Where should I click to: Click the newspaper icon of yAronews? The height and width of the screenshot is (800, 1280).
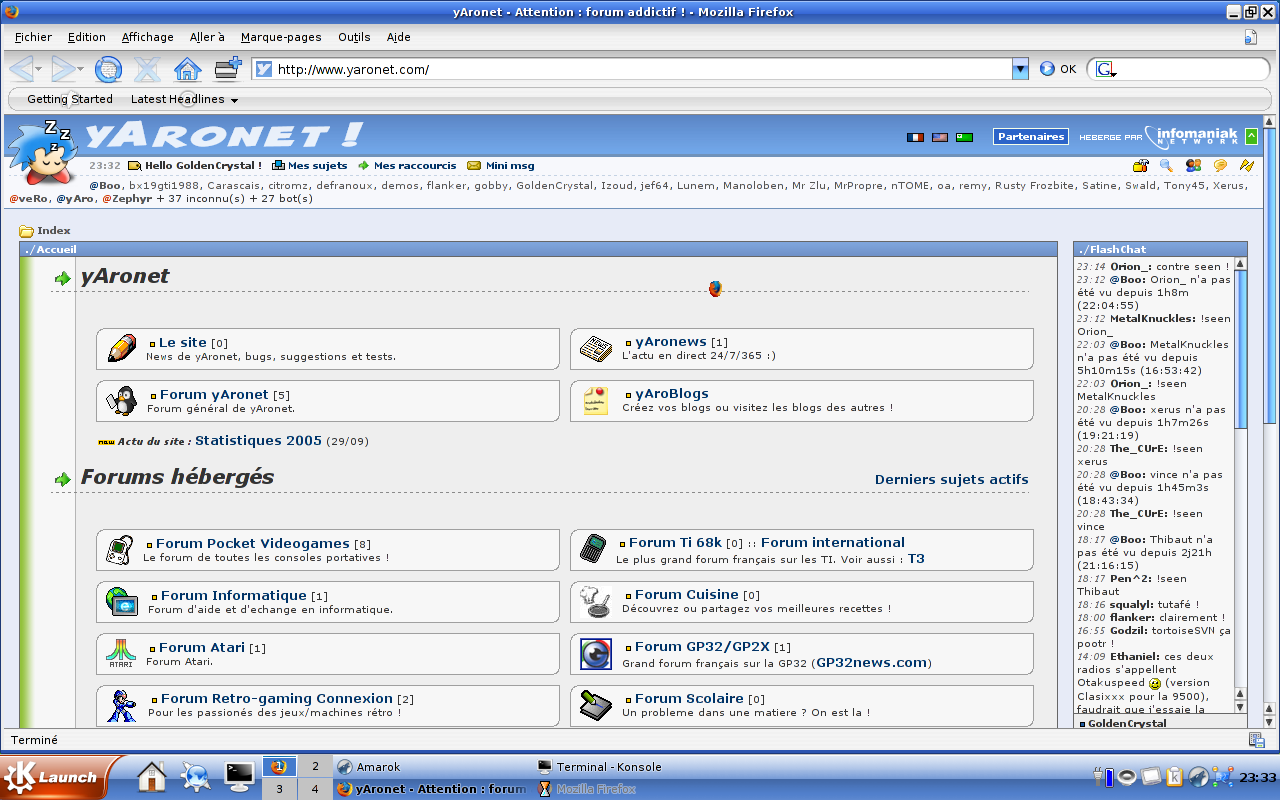coord(596,349)
